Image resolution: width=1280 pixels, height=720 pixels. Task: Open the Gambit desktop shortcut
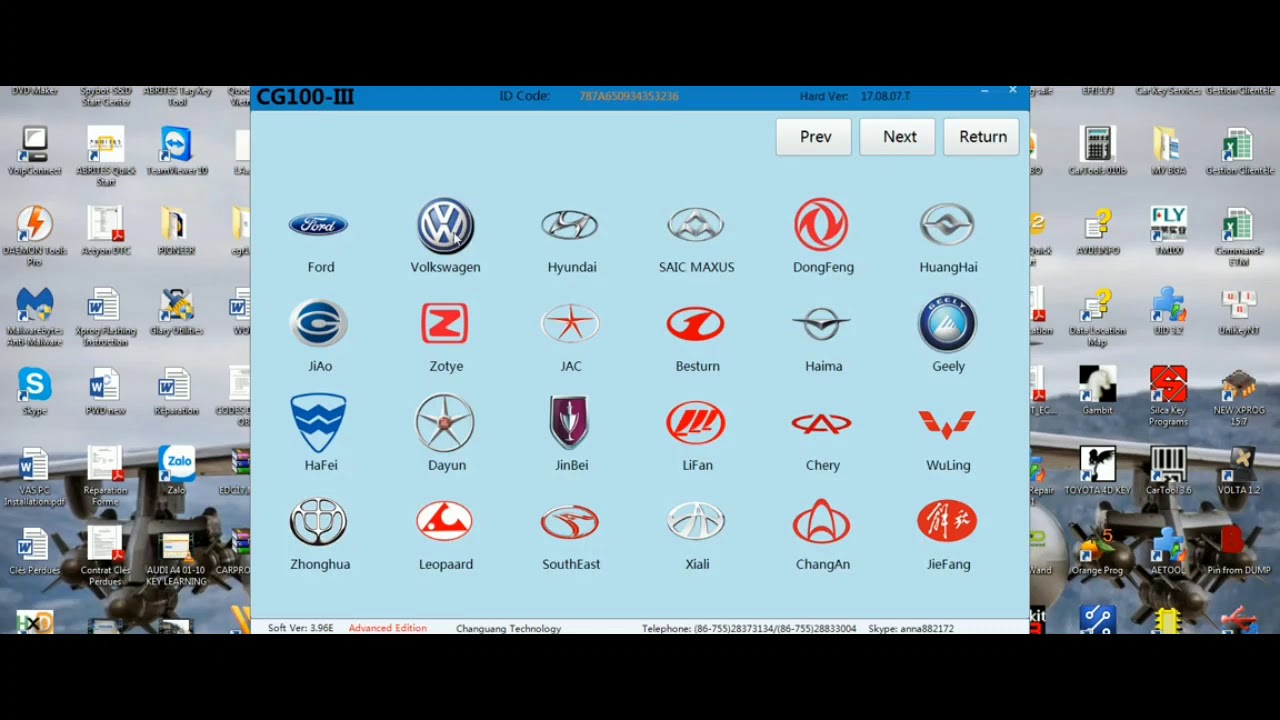pyautogui.click(x=1097, y=392)
